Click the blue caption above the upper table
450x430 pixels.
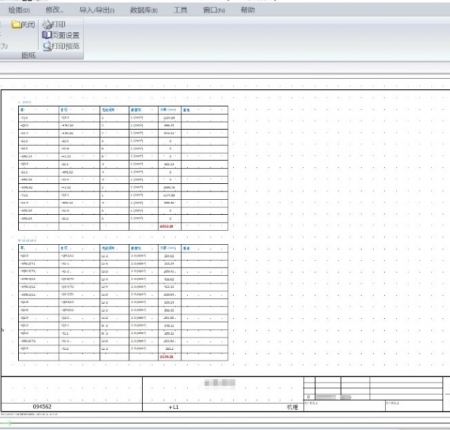click(x=25, y=102)
